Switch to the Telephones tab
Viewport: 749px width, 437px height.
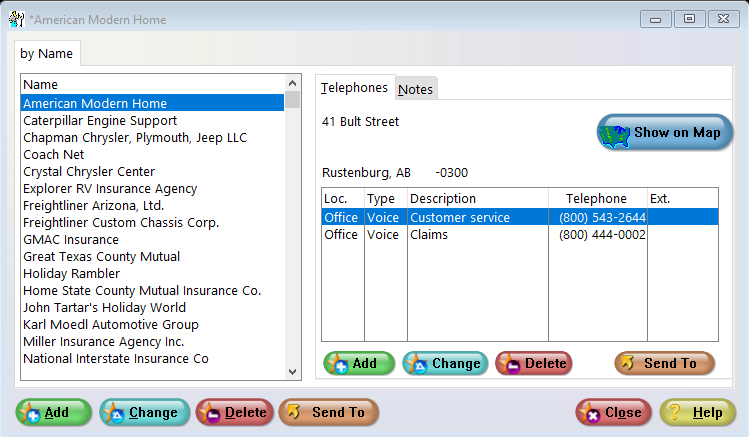pyautogui.click(x=354, y=88)
